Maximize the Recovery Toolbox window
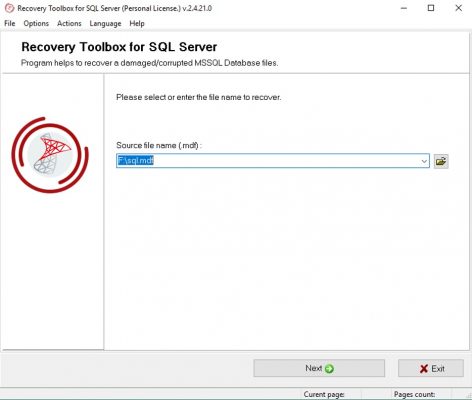 pyautogui.click(x=431, y=8)
